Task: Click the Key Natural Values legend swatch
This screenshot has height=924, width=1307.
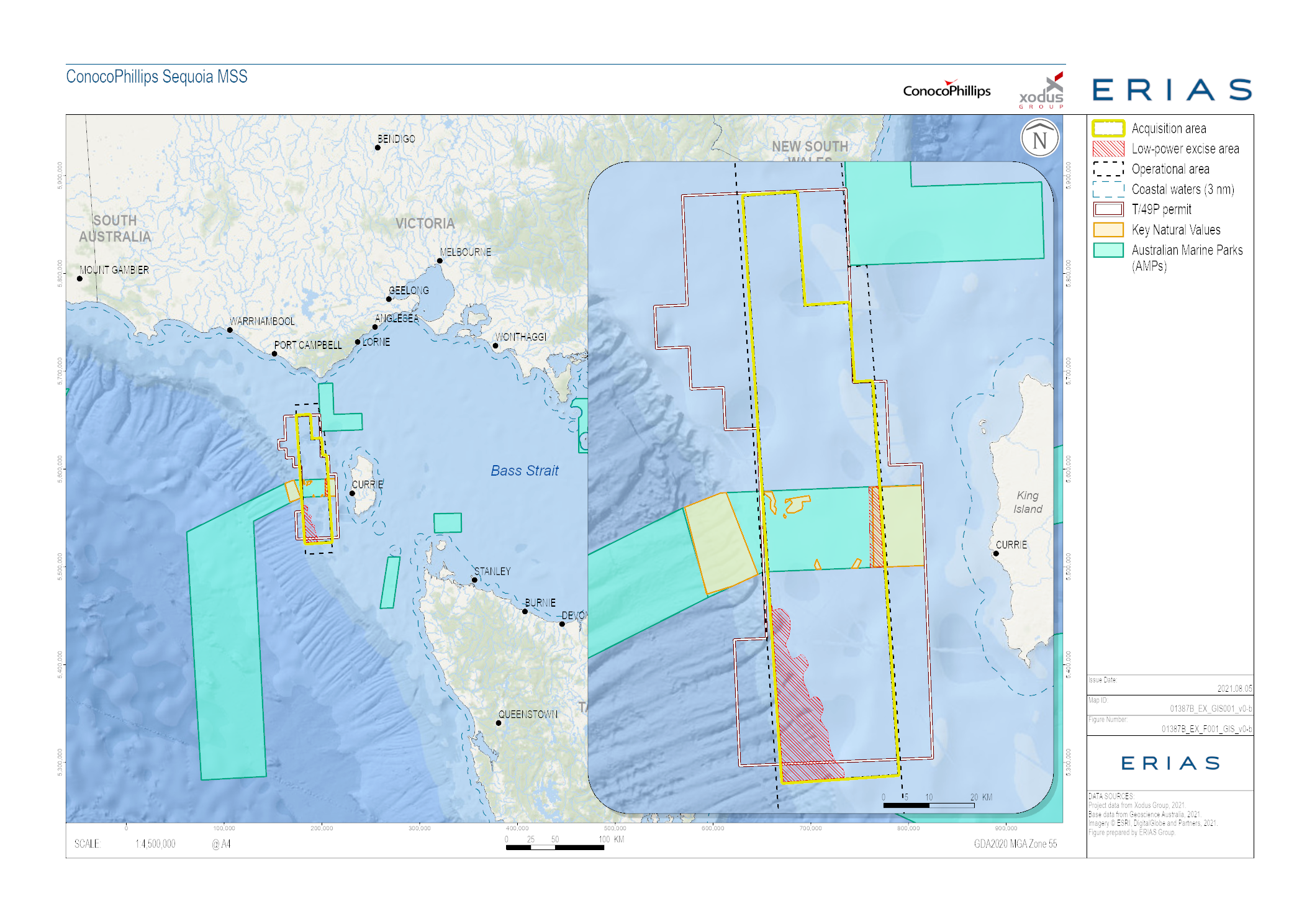Action: point(1108,230)
